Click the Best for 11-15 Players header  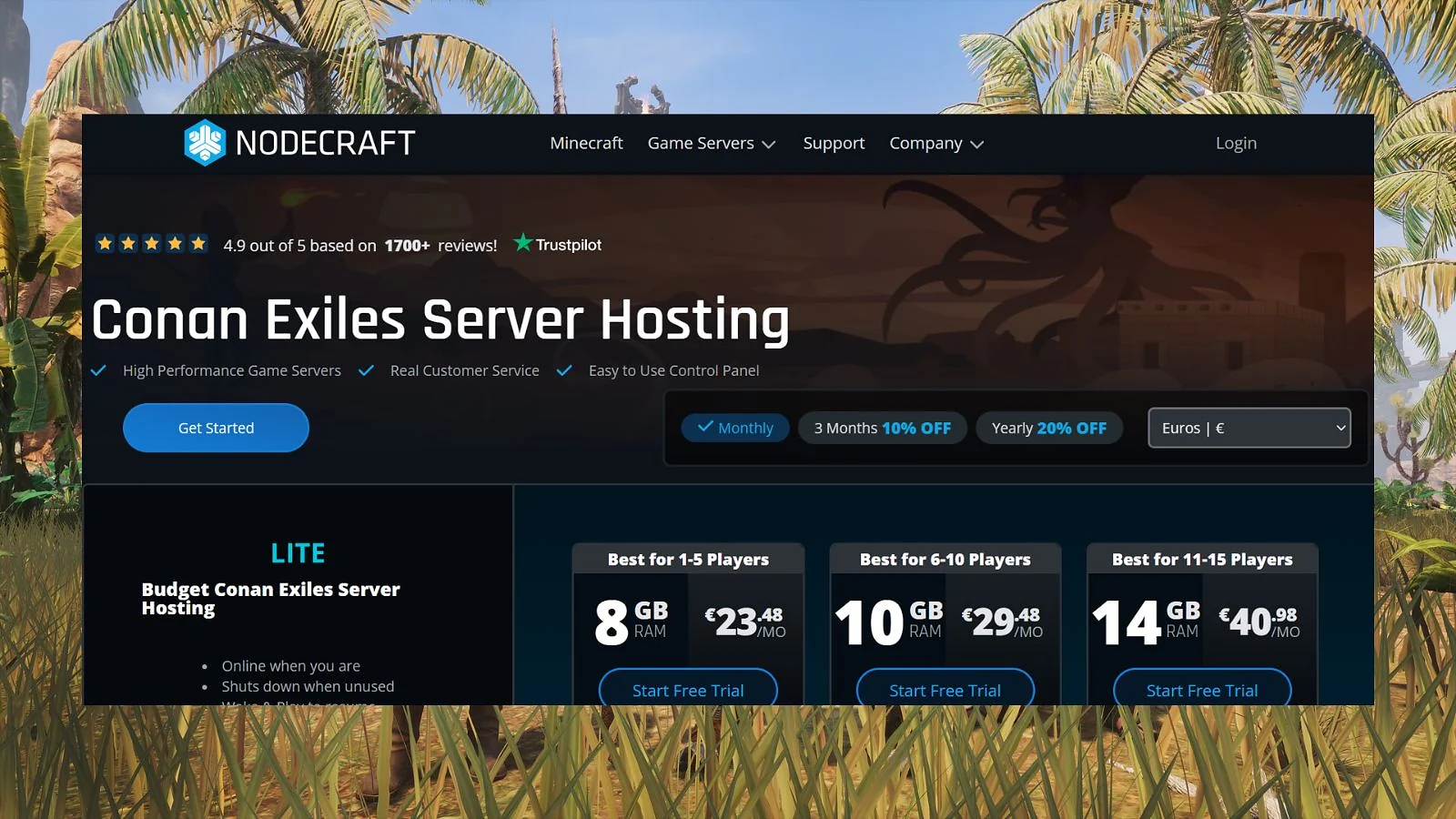(1202, 559)
